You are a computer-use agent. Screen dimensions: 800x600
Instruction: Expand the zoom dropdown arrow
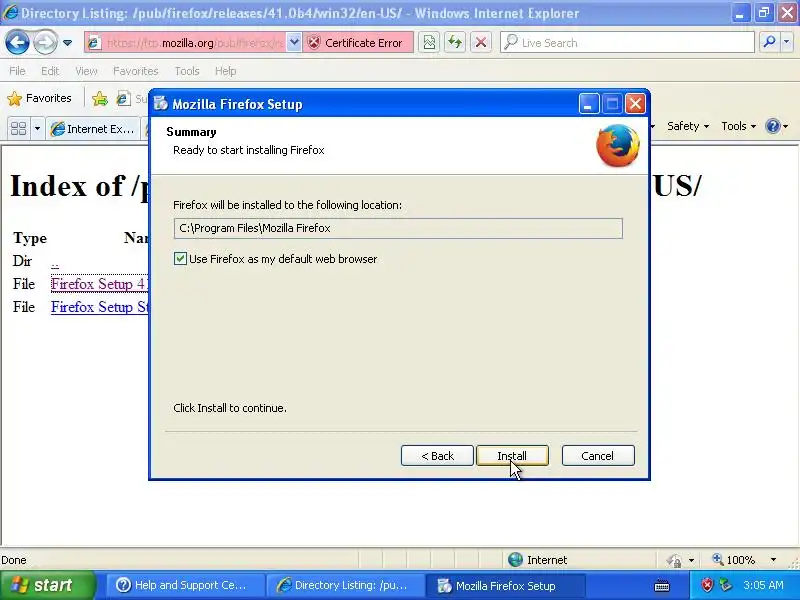773,560
